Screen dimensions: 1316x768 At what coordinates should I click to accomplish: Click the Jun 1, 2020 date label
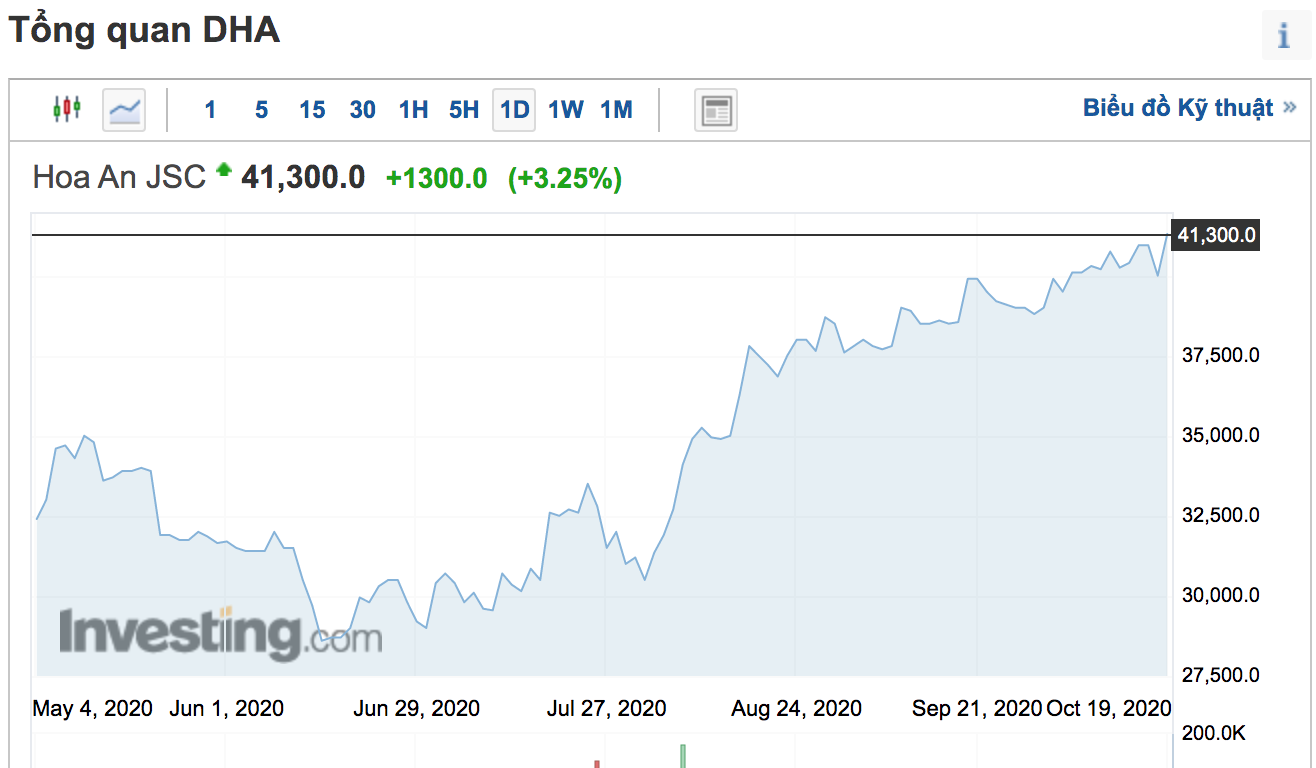click(227, 709)
